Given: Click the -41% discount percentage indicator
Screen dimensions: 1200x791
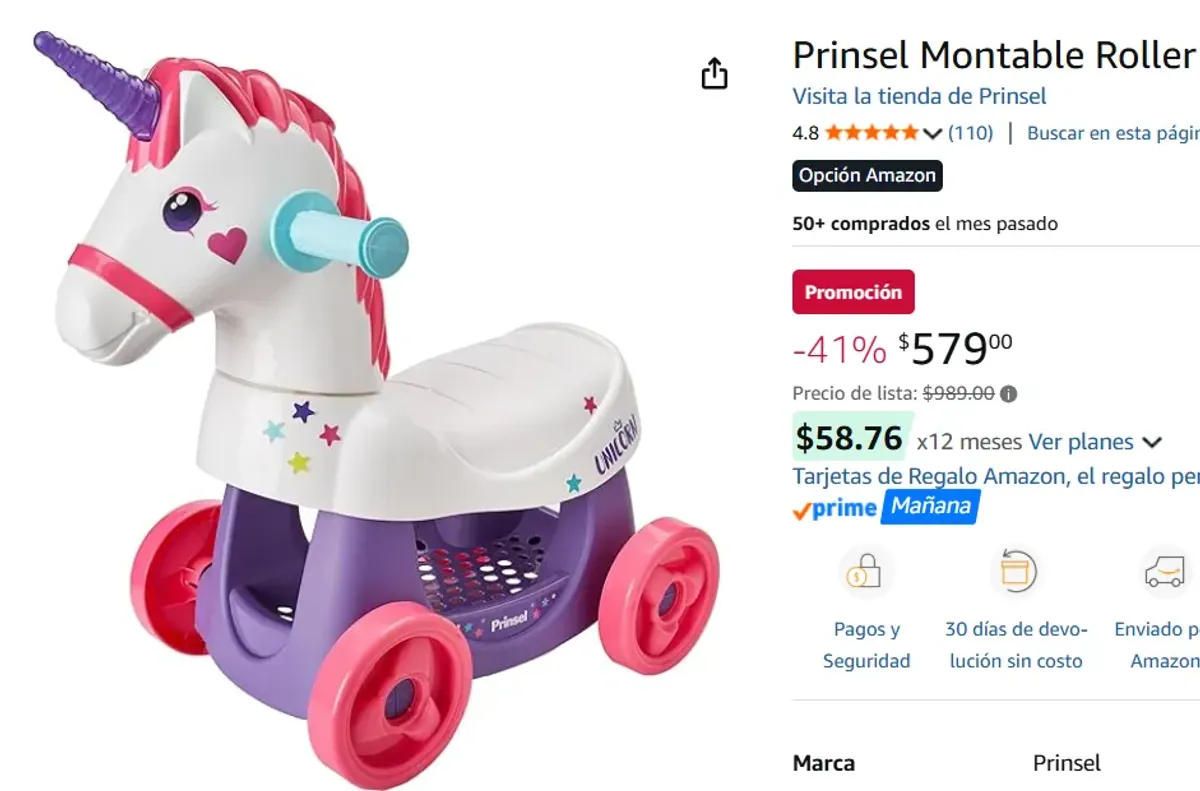Looking at the screenshot, I should [x=836, y=349].
